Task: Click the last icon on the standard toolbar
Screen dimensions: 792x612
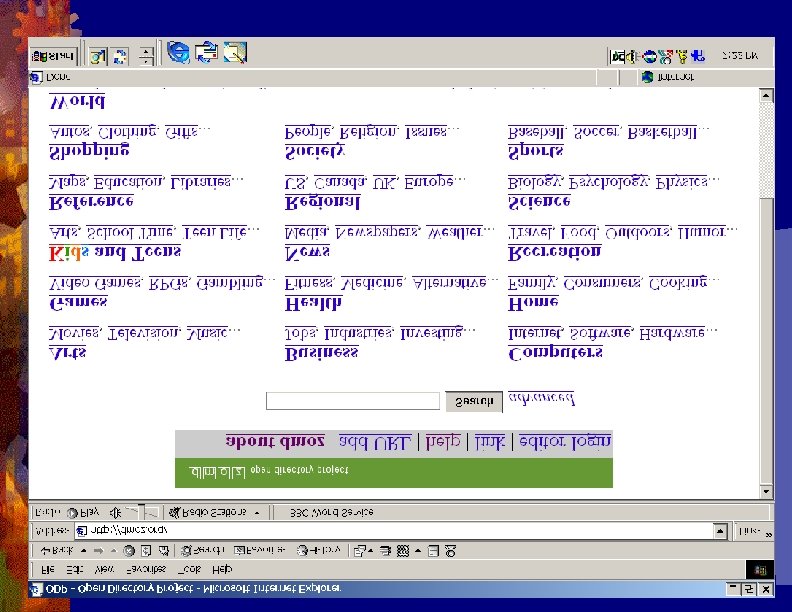Action: tap(451, 551)
